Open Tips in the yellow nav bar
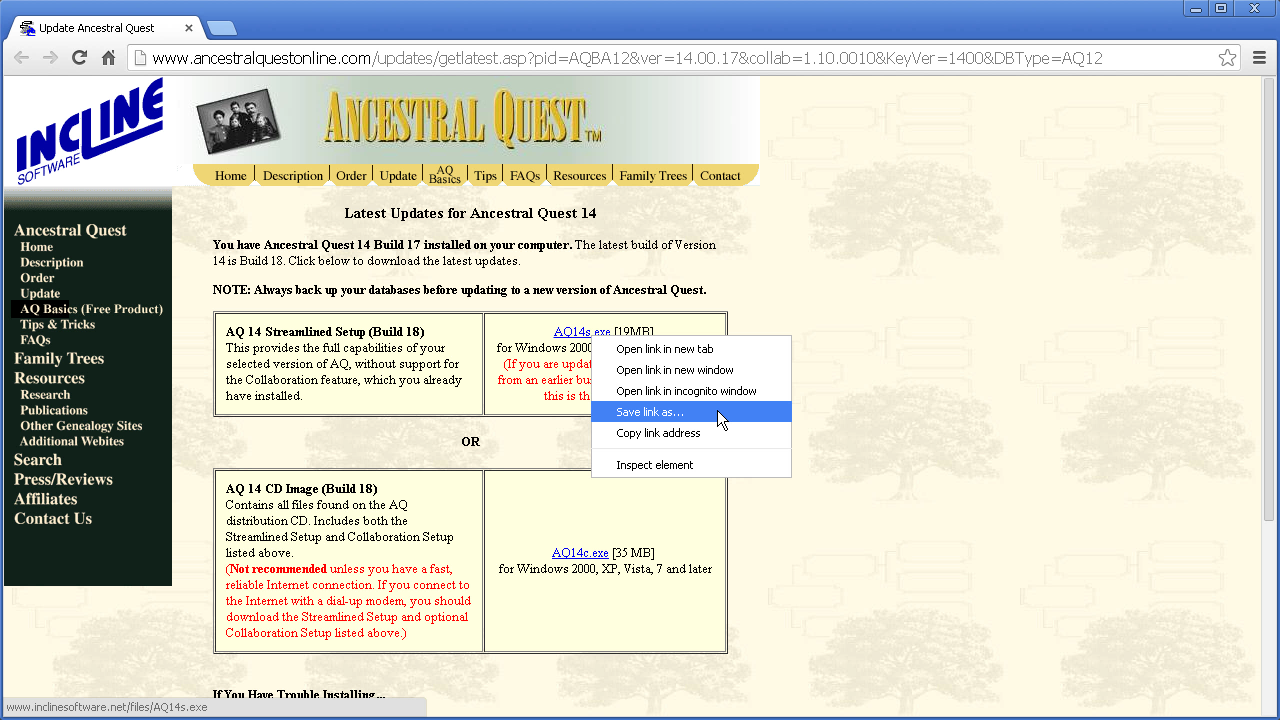 (x=485, y=176)
